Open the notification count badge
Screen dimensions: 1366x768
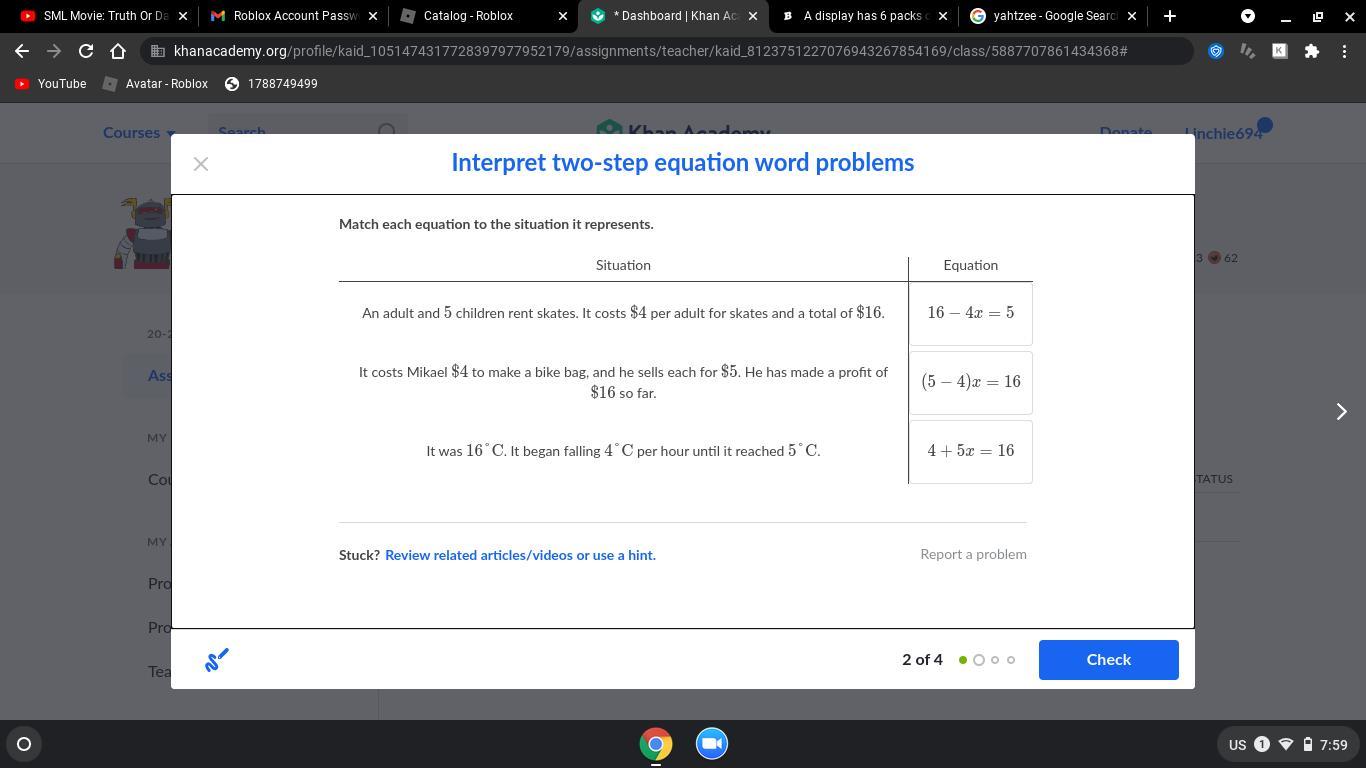coord(1262,744)
